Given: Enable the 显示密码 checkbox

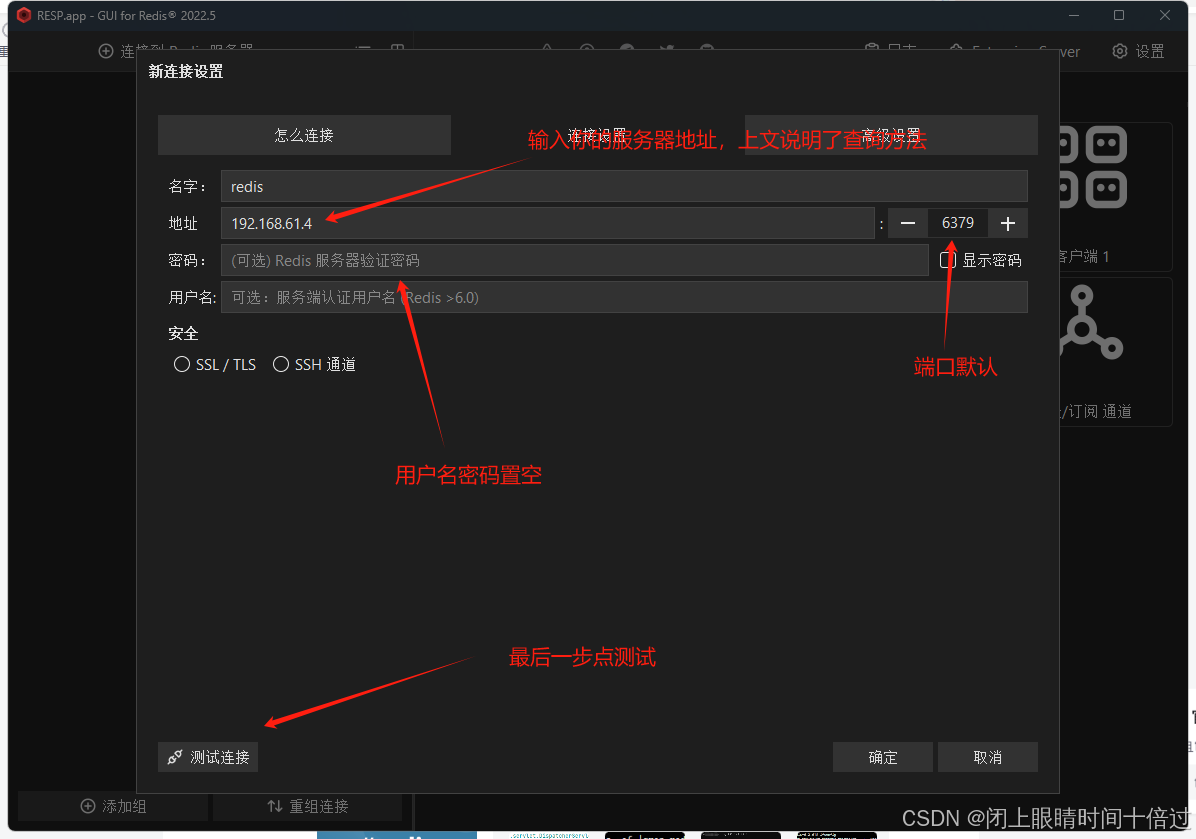Looking at the screenshot, I should (948, 260).
